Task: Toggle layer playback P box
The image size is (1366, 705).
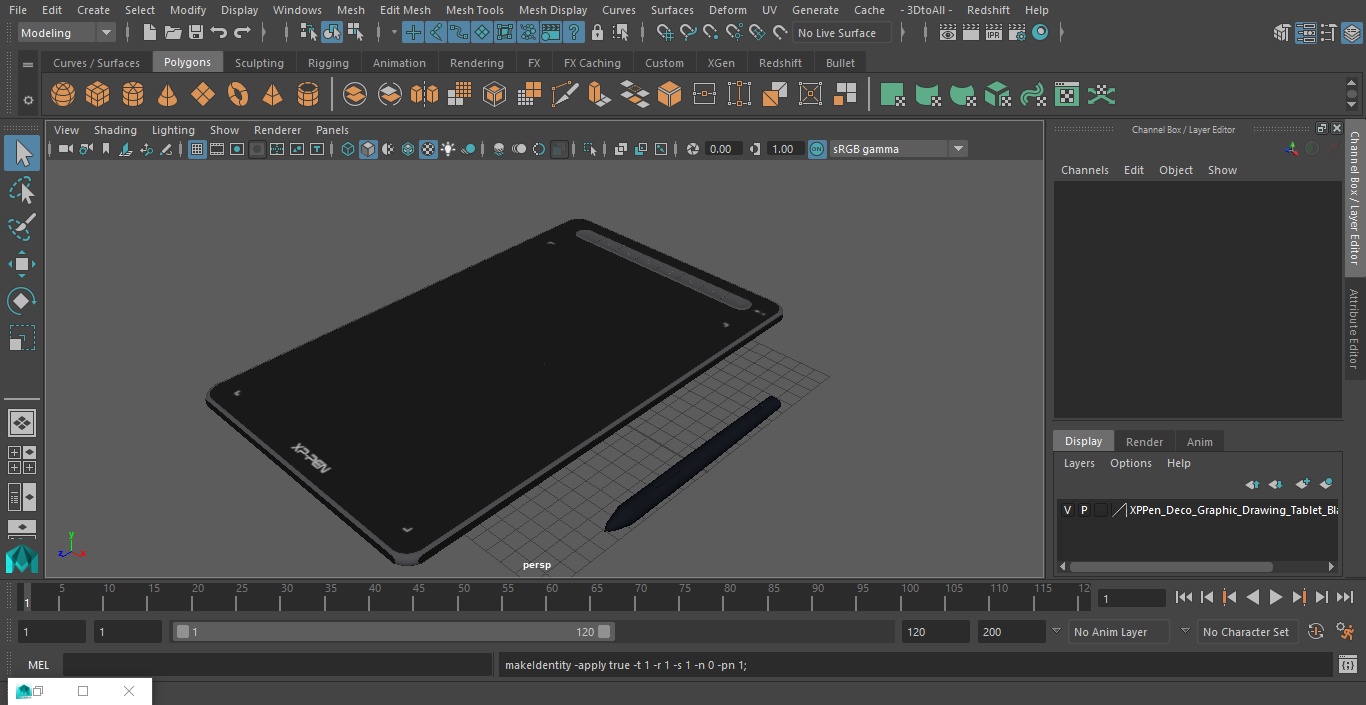Action: coord(1084,510)
